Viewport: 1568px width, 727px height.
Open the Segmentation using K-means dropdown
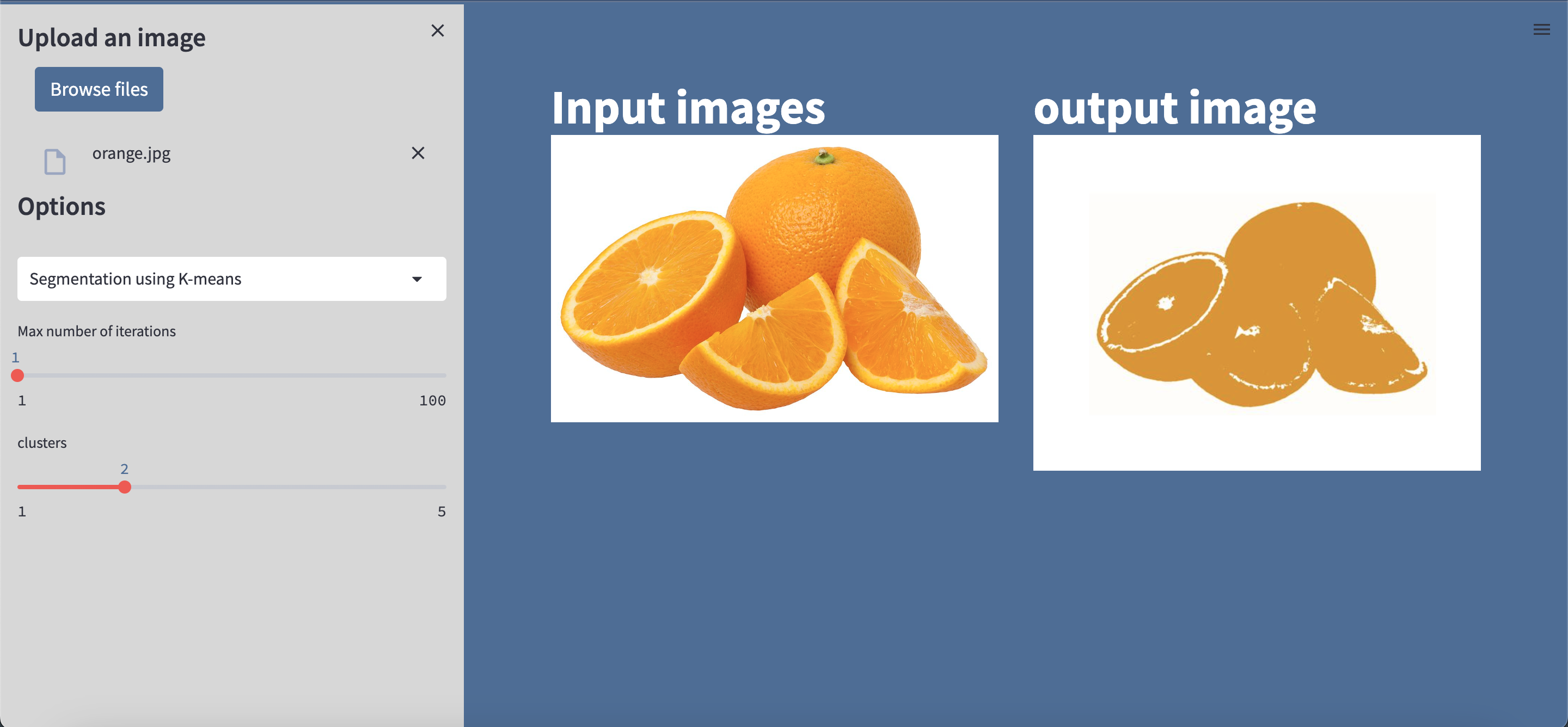231,279
